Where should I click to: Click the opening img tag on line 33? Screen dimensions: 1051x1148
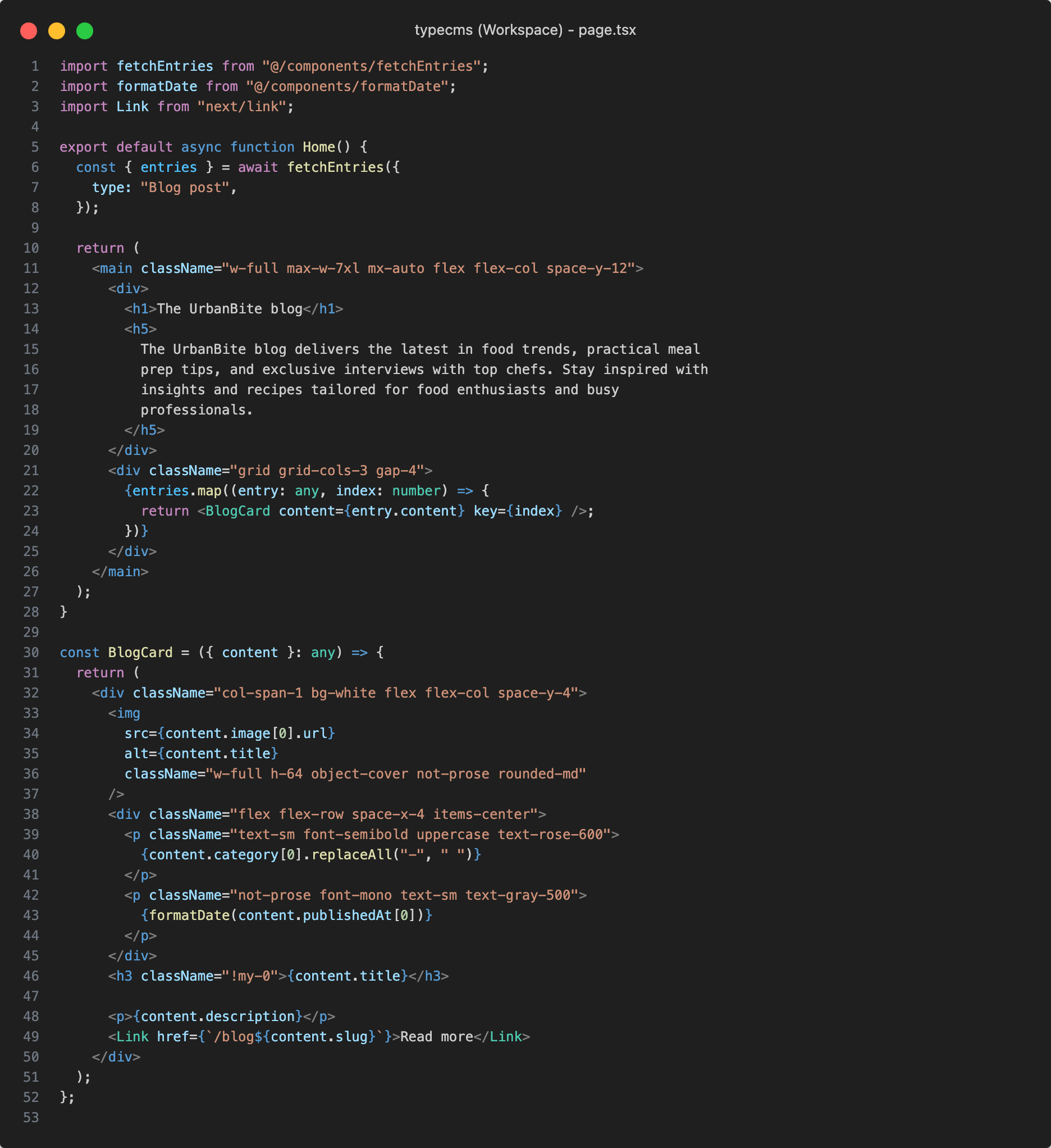(124, 713)
